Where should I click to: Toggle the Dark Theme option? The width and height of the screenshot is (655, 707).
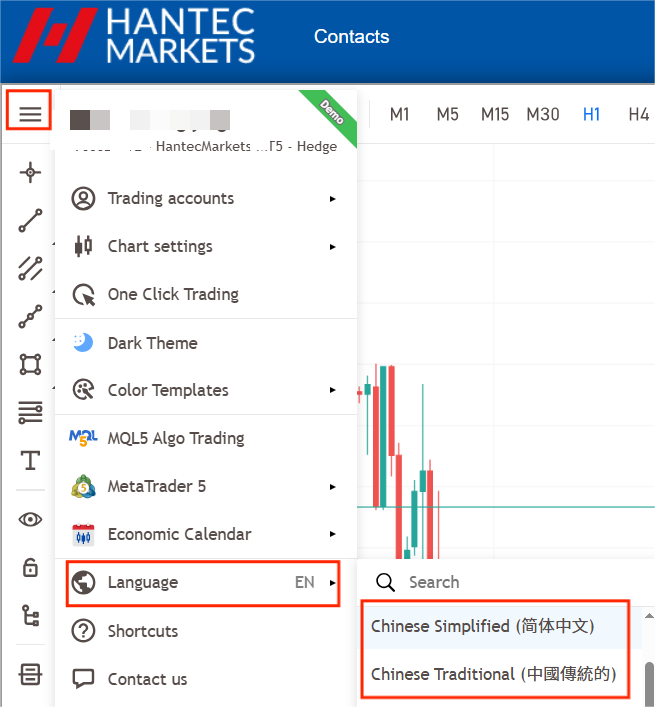(206, 343)
